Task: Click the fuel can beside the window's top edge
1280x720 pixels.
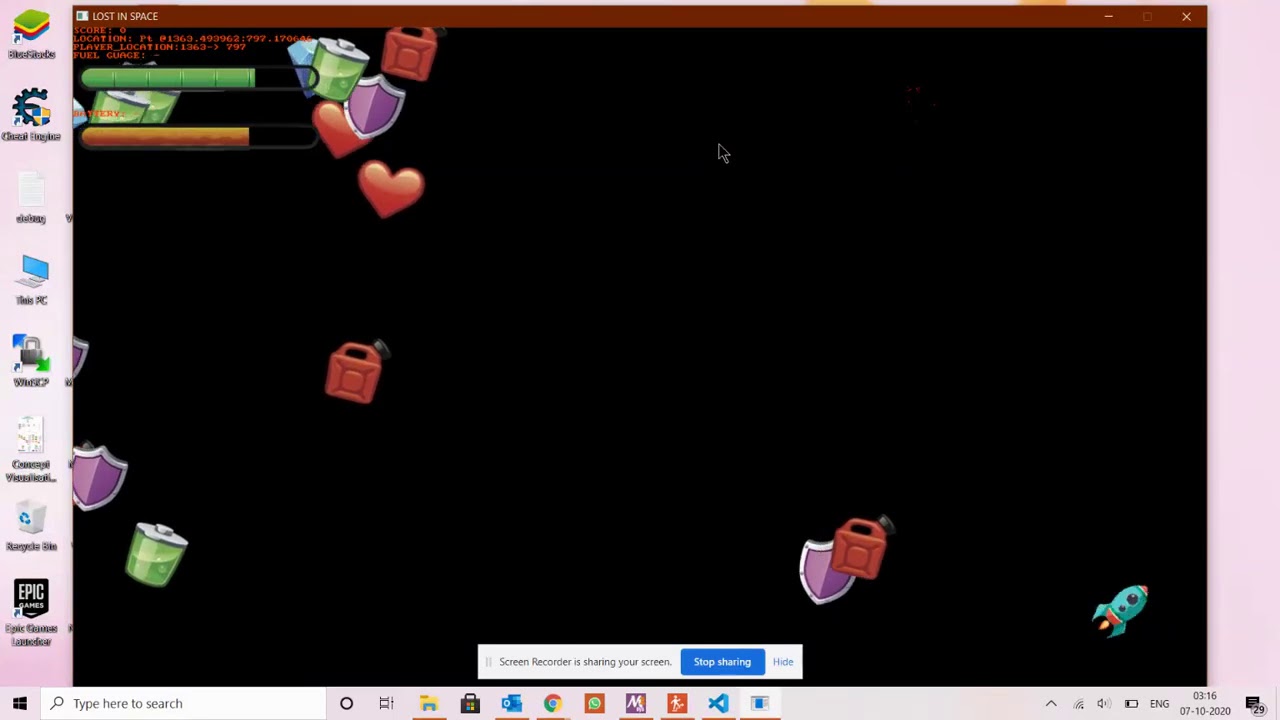Action: pyautogui.click(x=411, y=53)
